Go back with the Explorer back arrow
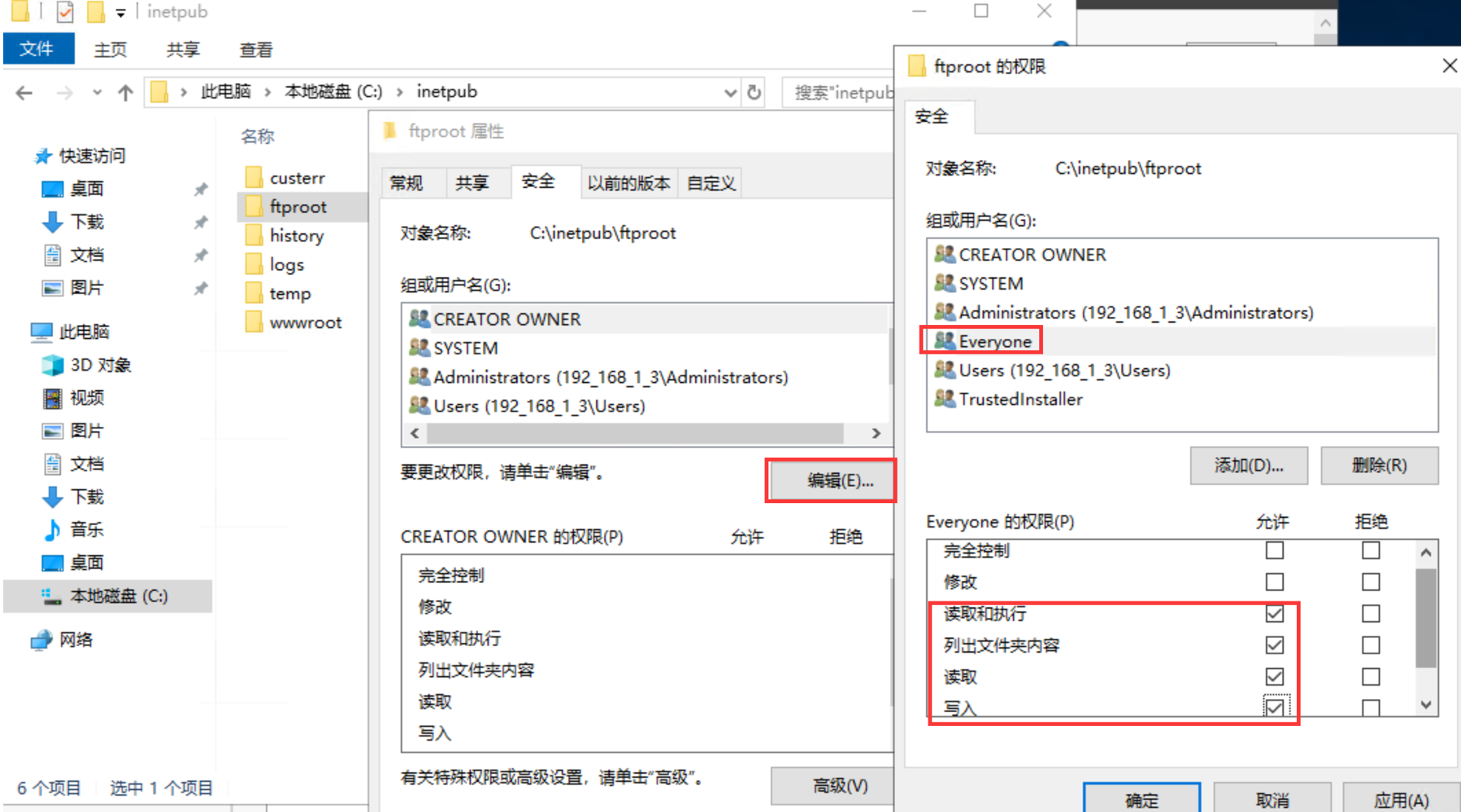This screenshot has height=812, width=1461. [x=24, y=93]
